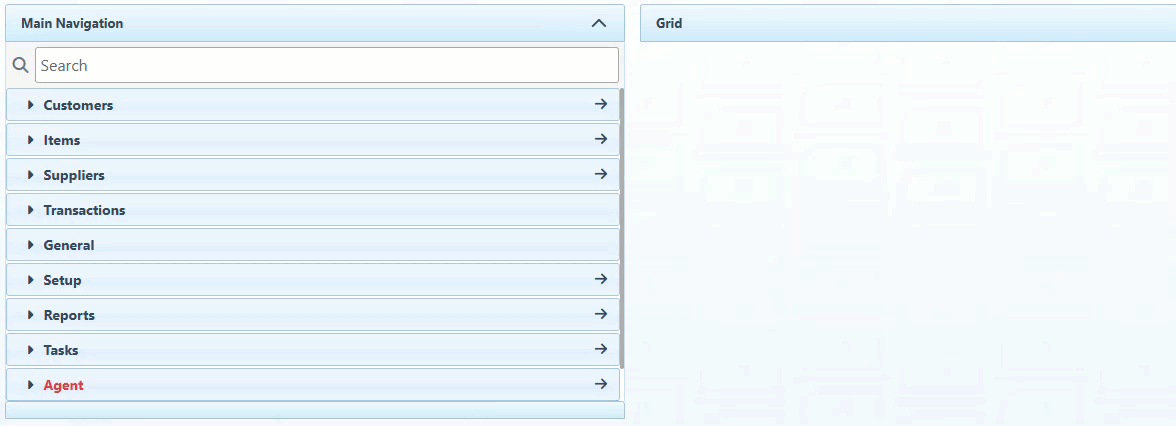Click the arrow icon next to Customers
This screenshot has width=1176, height=426.
coord(600,104)
